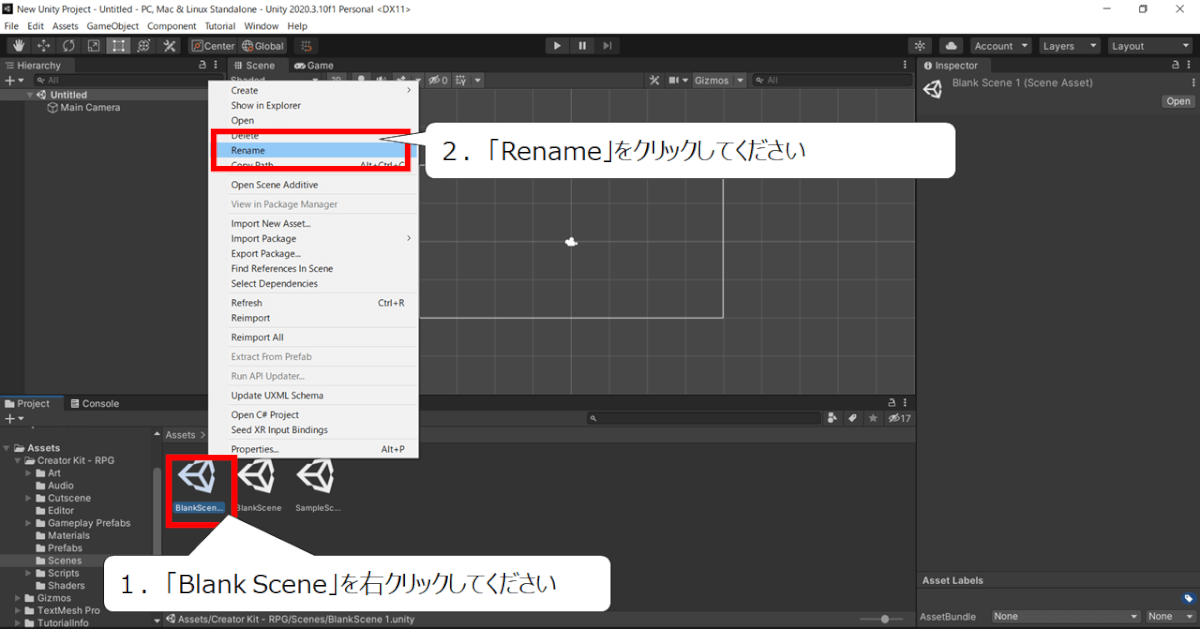Open the AssetBundle None dropdown
Screen dimensions: 1200x629
click(x=1066, y=617)
